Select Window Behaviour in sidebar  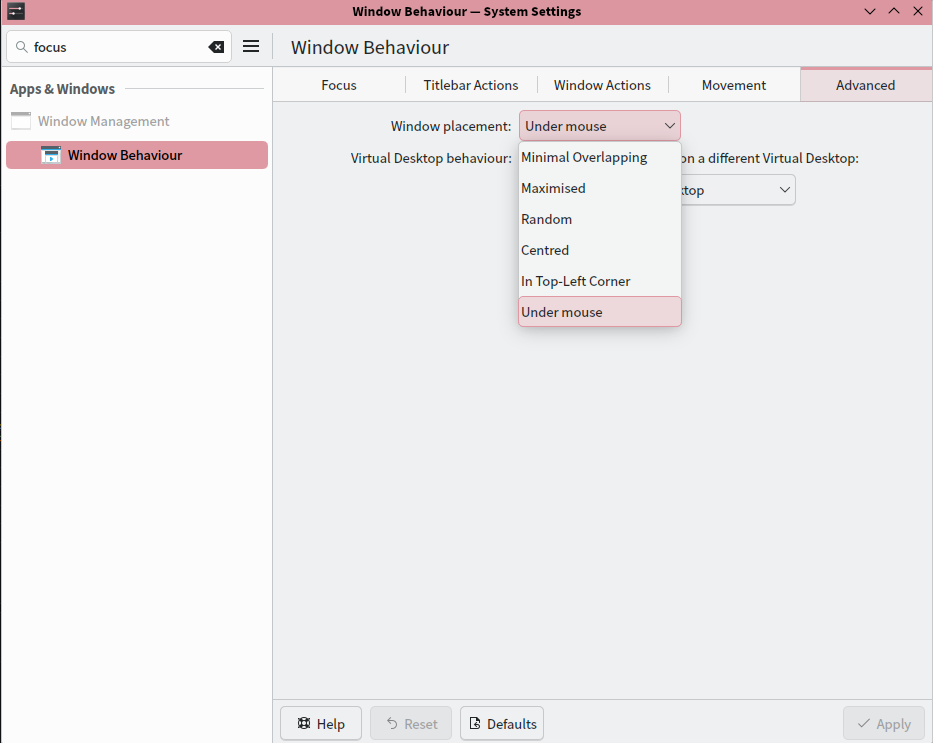(137, 155)
